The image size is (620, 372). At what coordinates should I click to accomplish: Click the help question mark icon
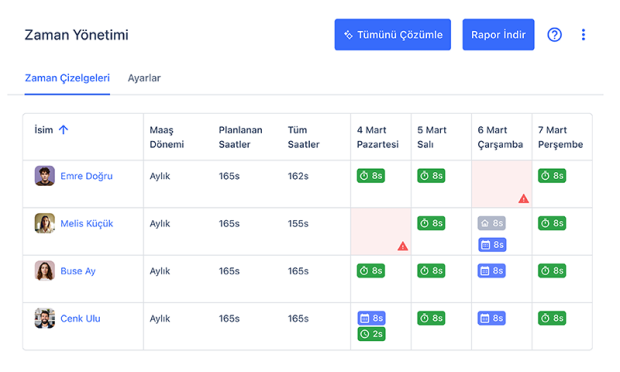tap(554, 35)
